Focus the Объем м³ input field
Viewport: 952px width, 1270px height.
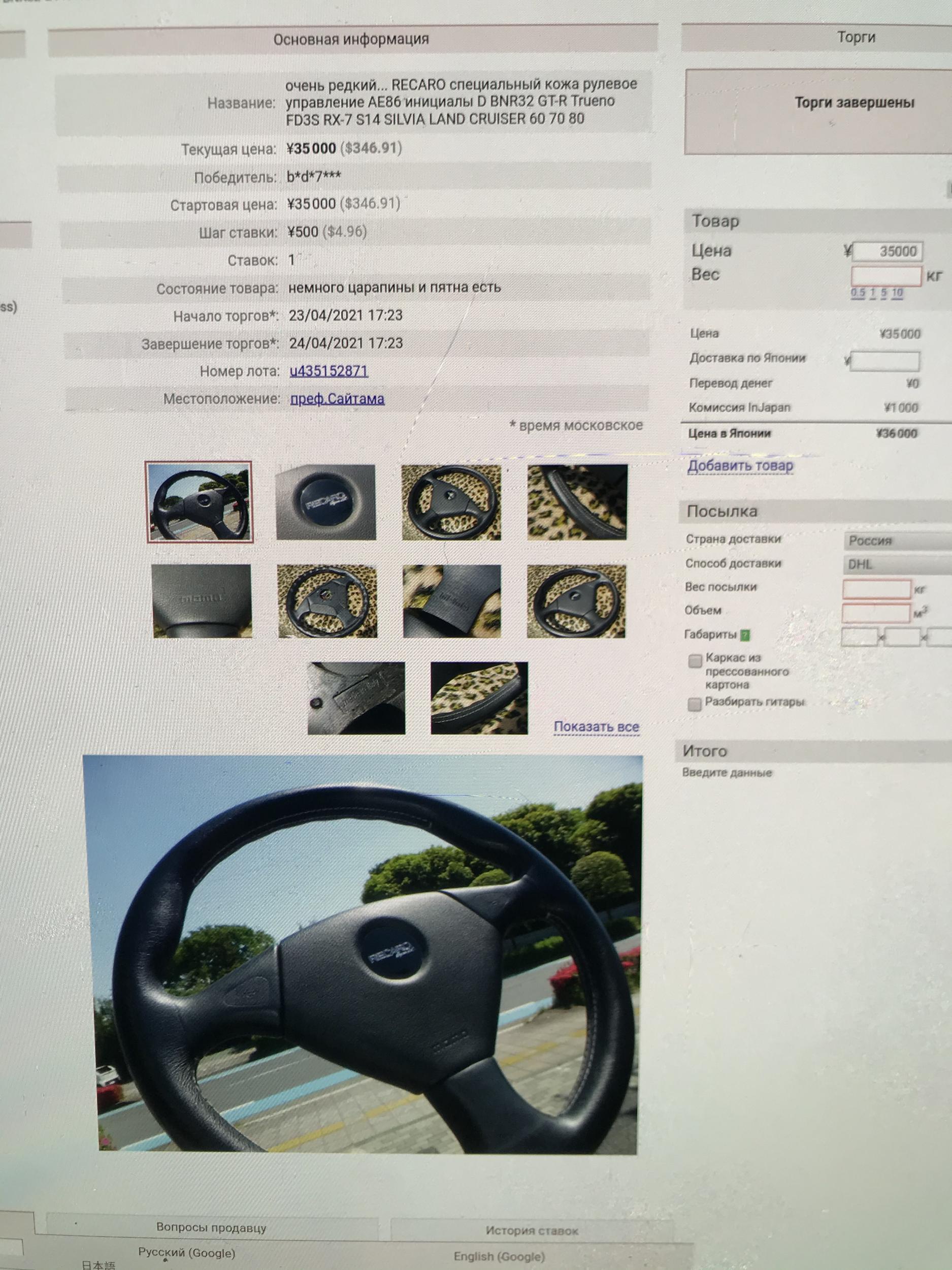click(876, 613)
